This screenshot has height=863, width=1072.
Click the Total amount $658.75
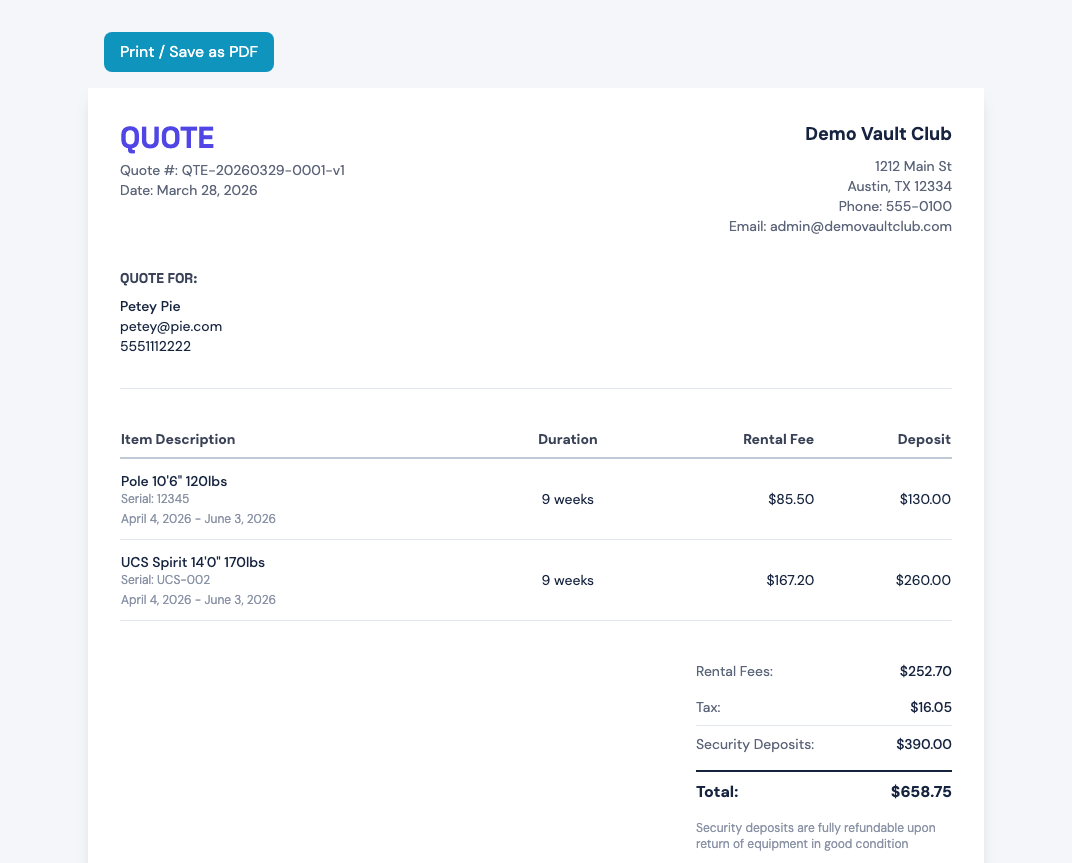tap(921, 792)
